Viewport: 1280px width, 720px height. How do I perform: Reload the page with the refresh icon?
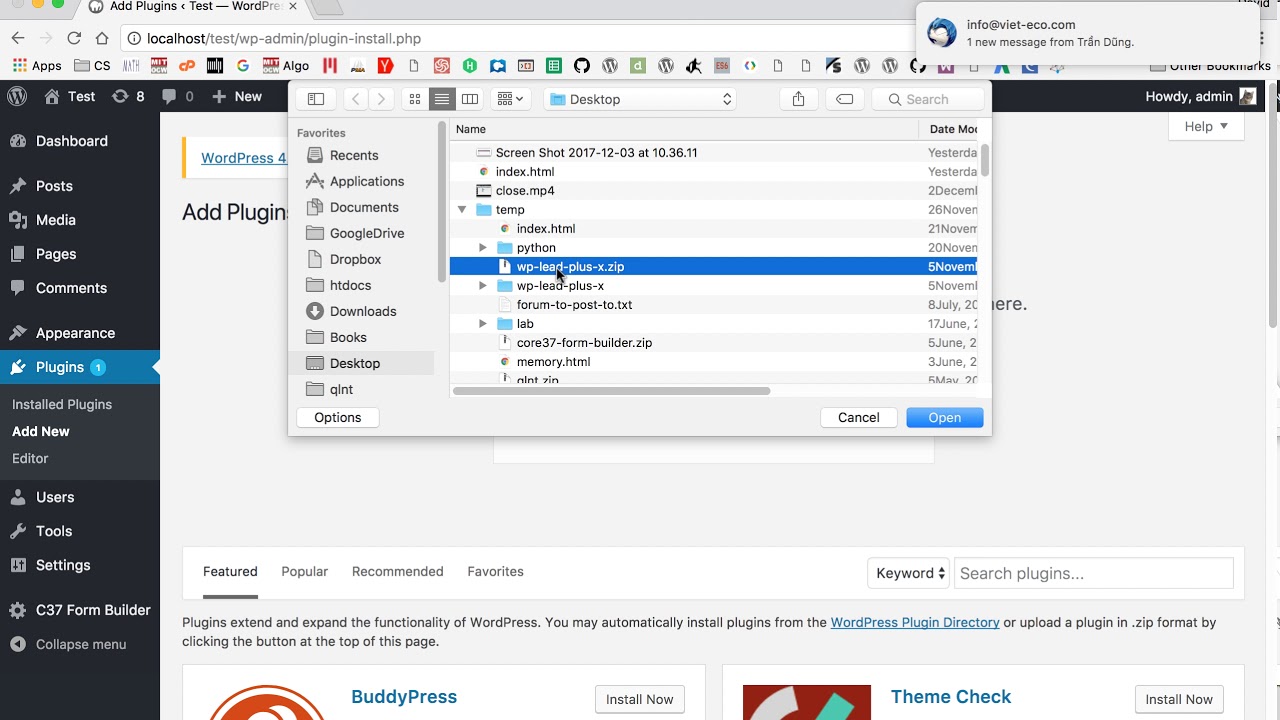point(73,38)
